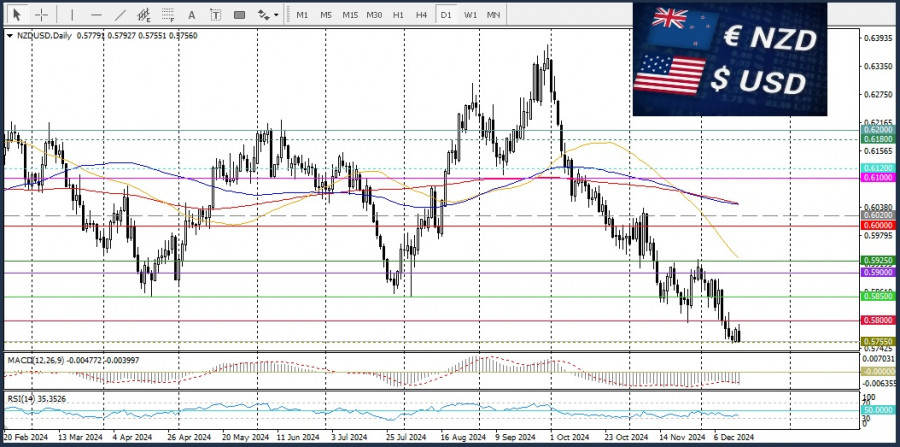Click the gray 0.60200 level label
The image size is (900, 447).
pyautogui.click(x=878, y=215)
